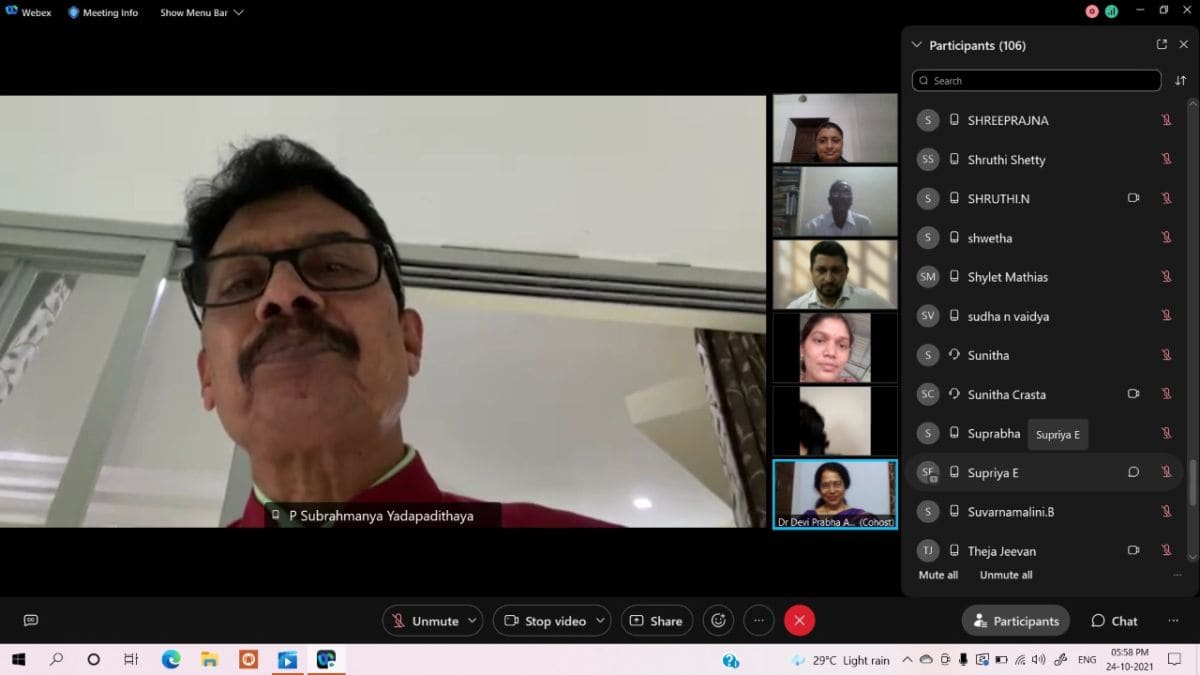
Task: Type in the participants Search field
Action: tap(1040, 81)
